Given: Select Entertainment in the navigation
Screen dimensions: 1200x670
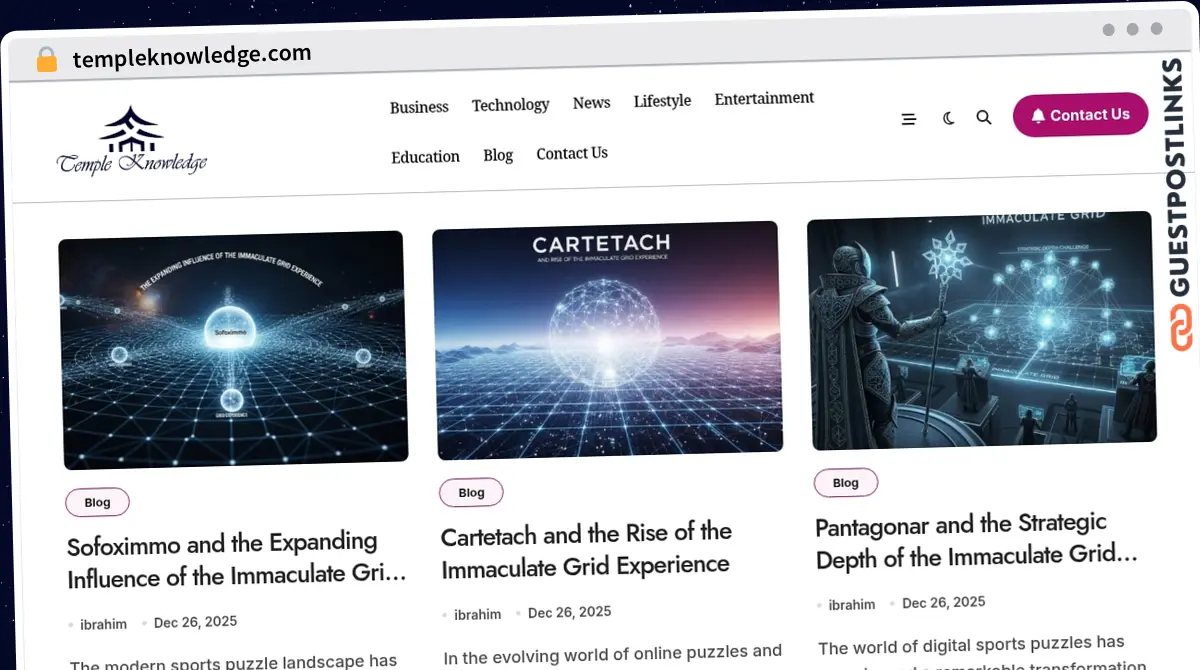Looking at the screenshot, I should (x=764, y=98).
